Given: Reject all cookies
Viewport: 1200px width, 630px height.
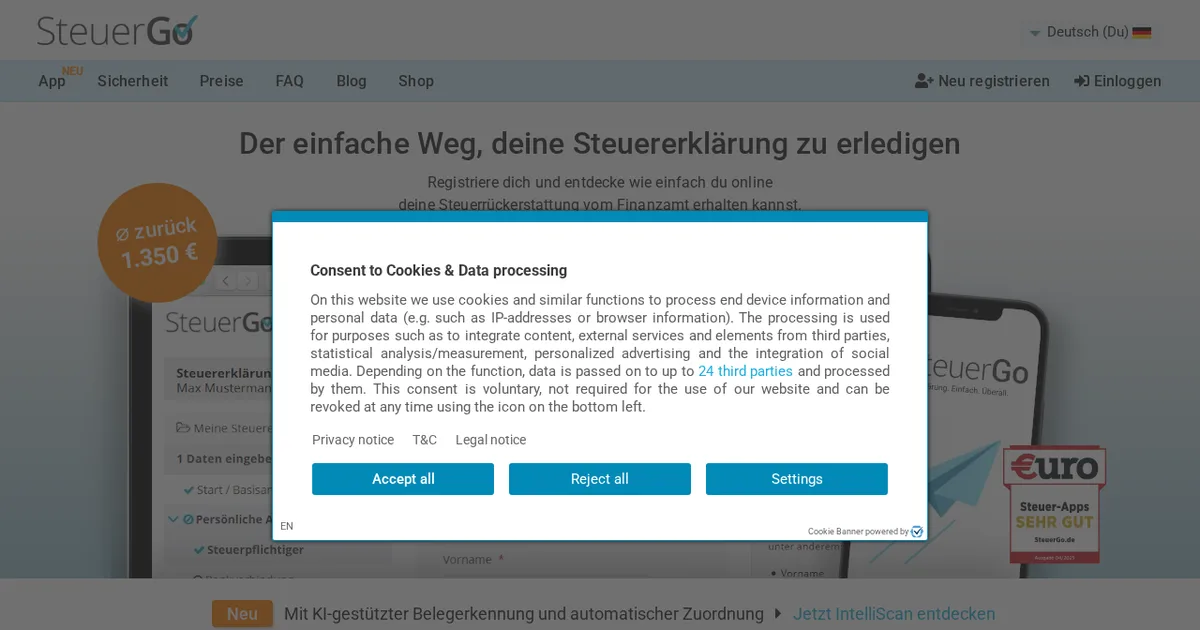Looking at the screenshot, I should (600, 479).
